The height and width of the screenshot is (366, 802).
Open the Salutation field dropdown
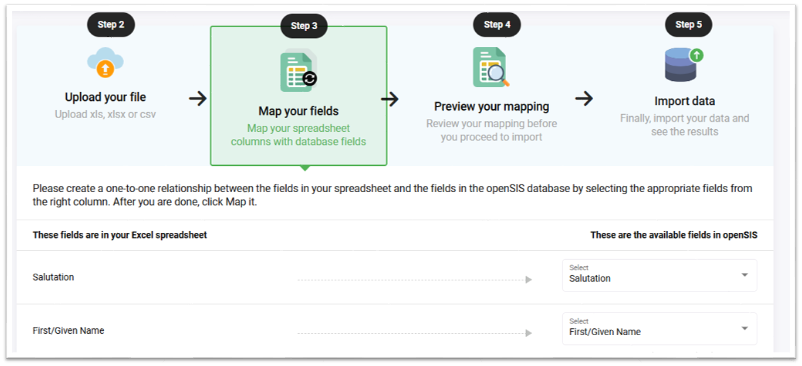pos(659,275)
